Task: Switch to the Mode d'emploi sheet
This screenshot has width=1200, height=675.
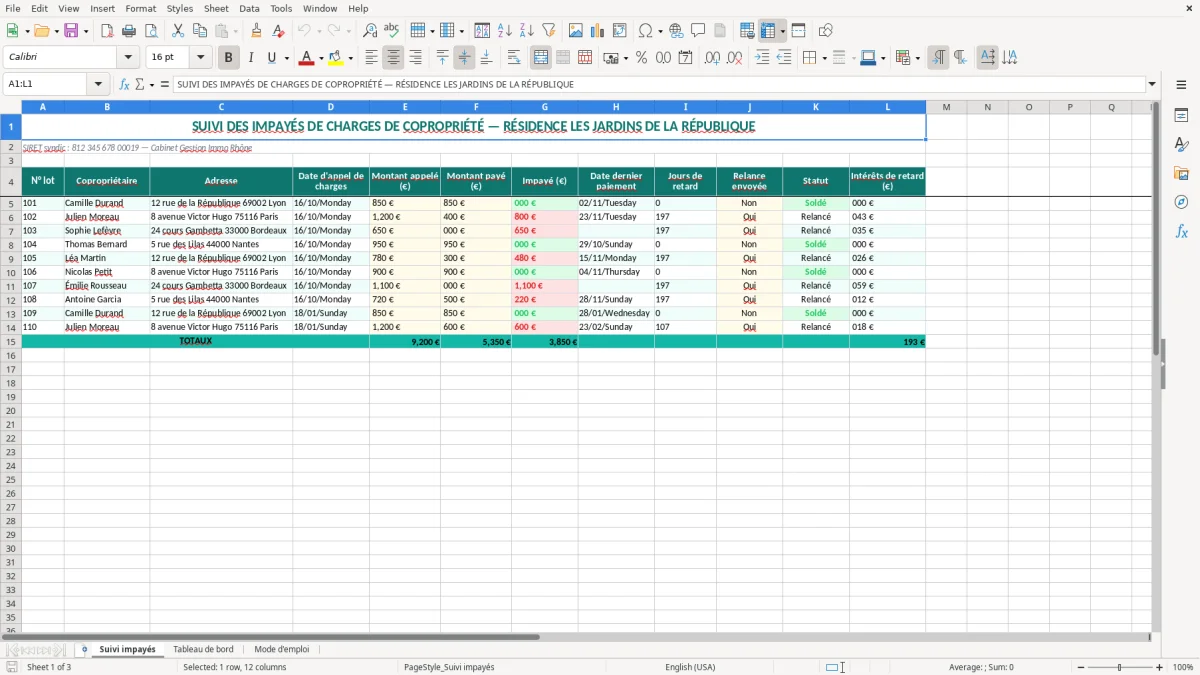Action: tap(282, 649)
